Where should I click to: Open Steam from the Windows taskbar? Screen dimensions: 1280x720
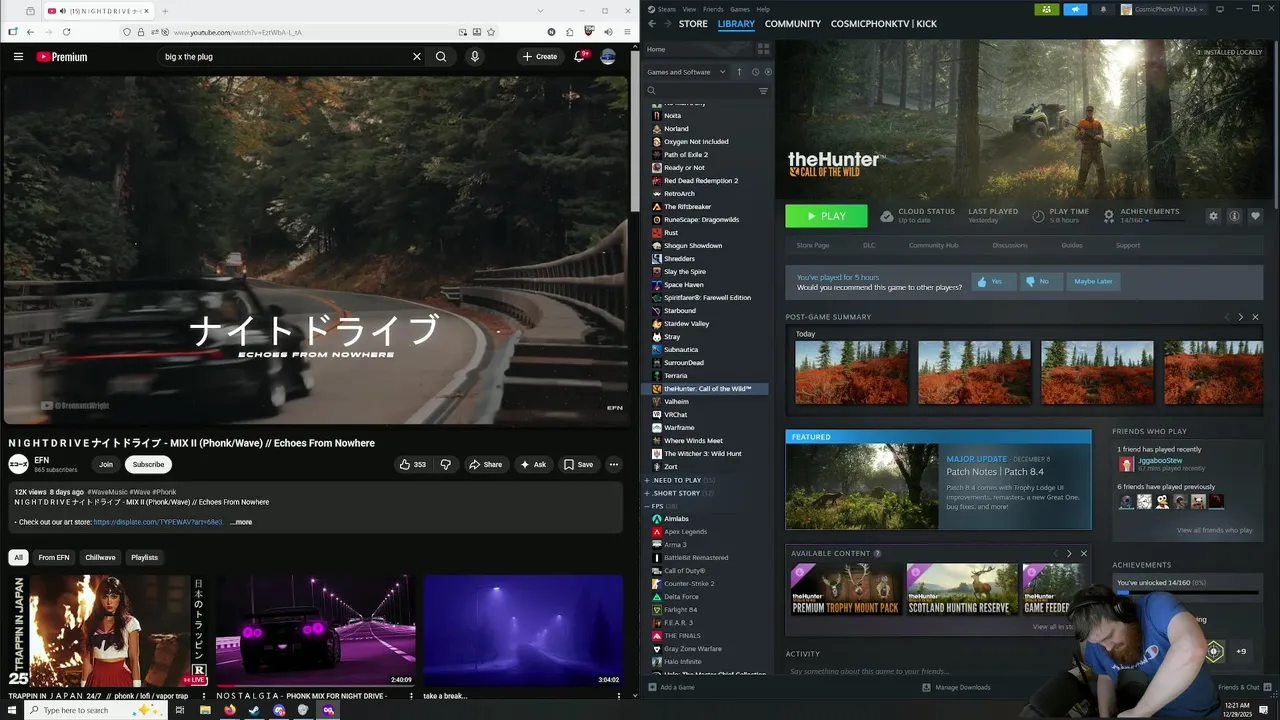pyautogui.click(x=254, y=710)
